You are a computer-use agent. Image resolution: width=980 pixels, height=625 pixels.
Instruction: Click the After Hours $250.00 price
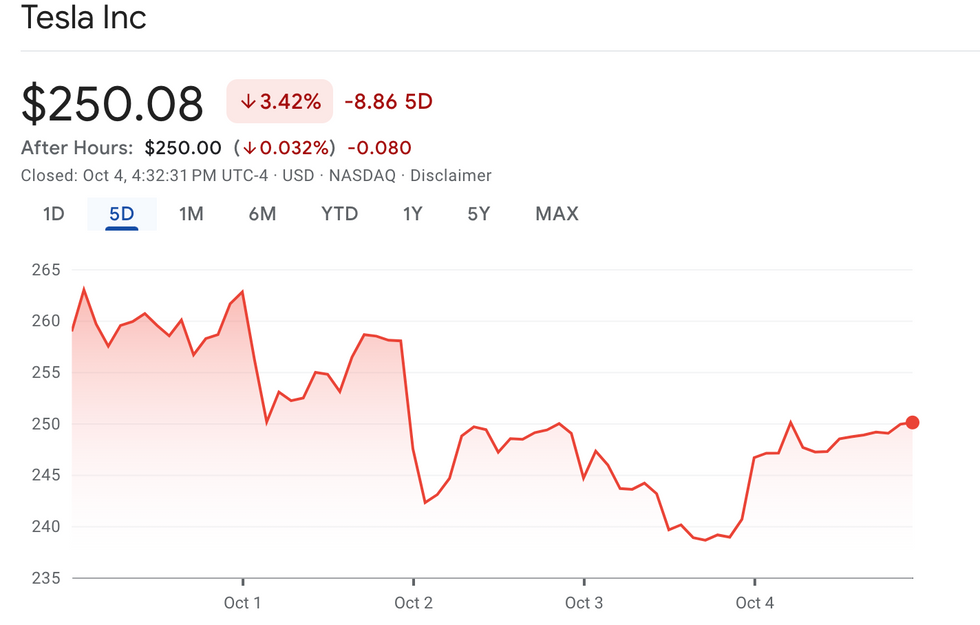183,148
